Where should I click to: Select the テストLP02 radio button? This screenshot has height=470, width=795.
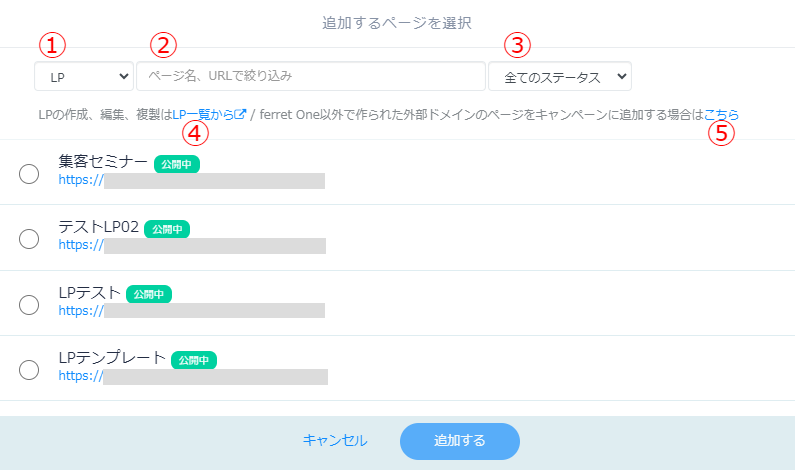tap(29, 239)
